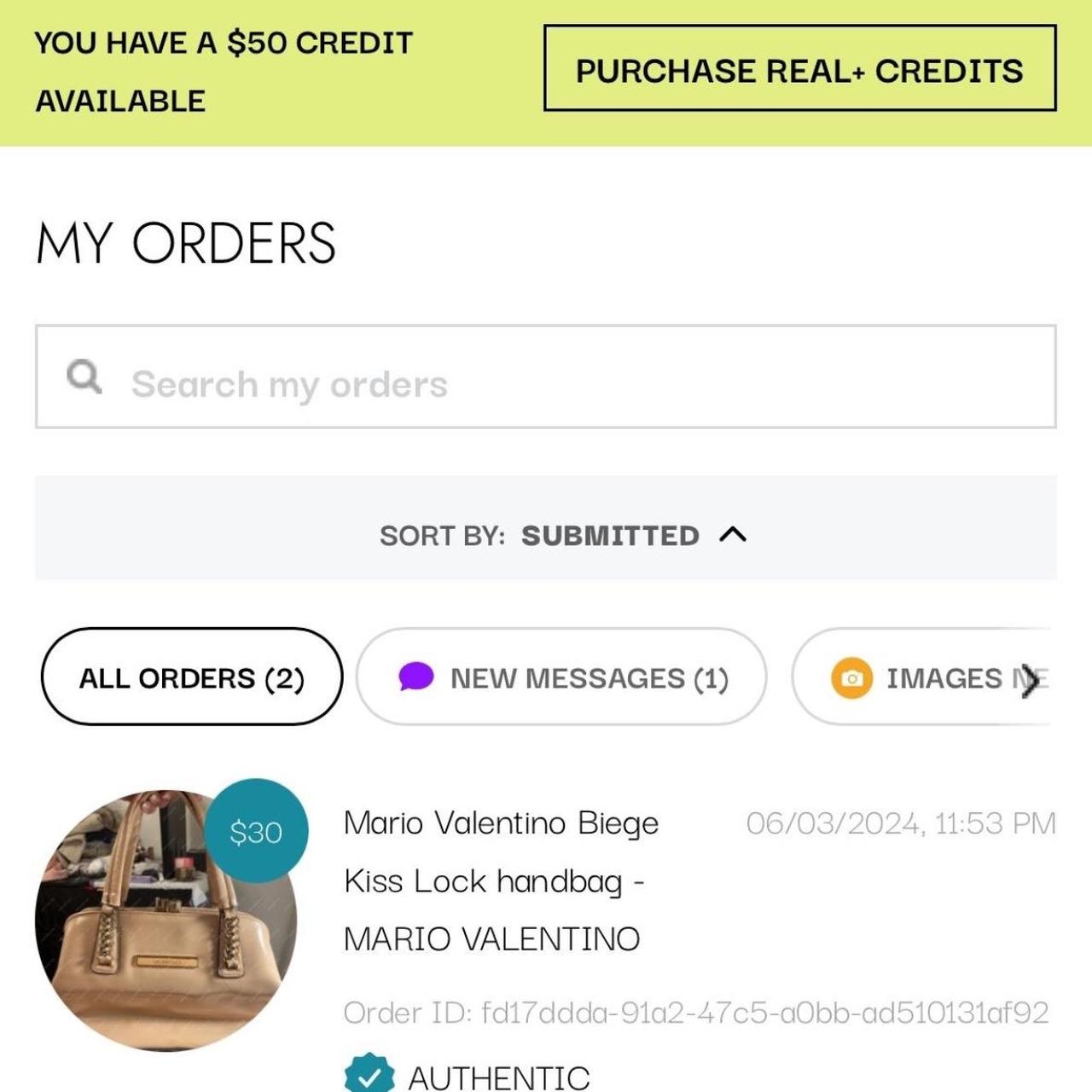
Task: Open the Mario Valentino handbag thumbnail
Action: point(166,921)
